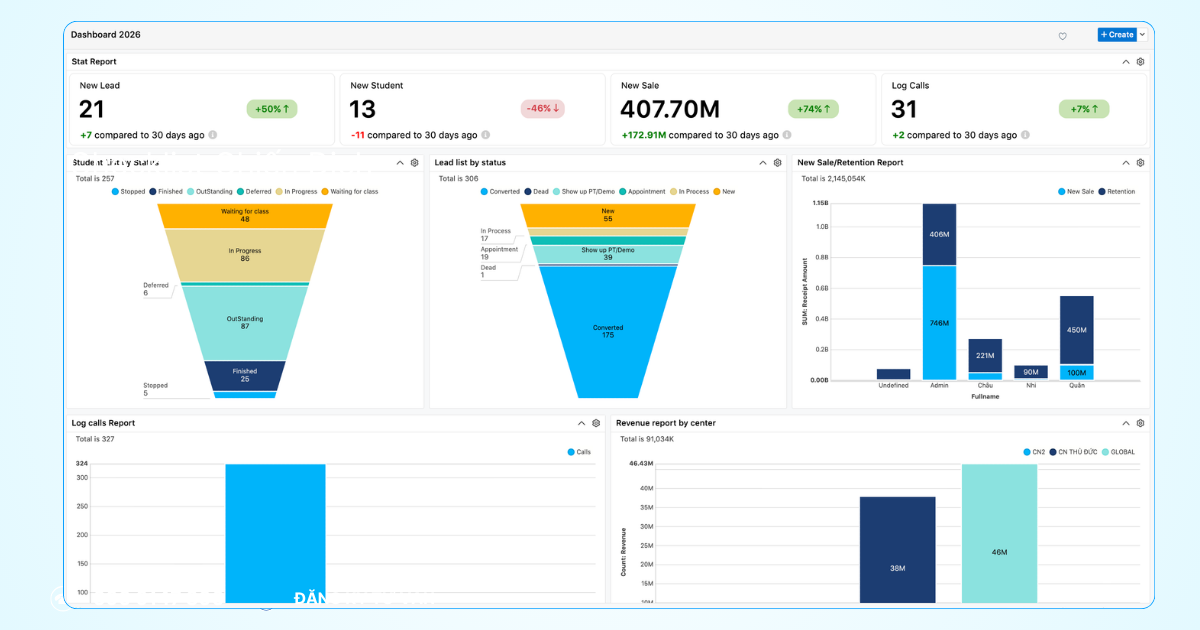The height and width of the screenshot is (630, 1200).
Task: Toggle the New legend item in Lead list
Action: [x=724, y=191]
